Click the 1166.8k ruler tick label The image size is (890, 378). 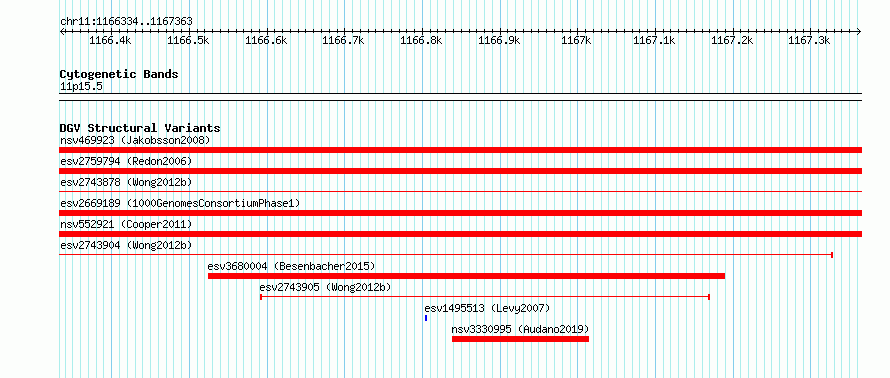coord(421,41)
